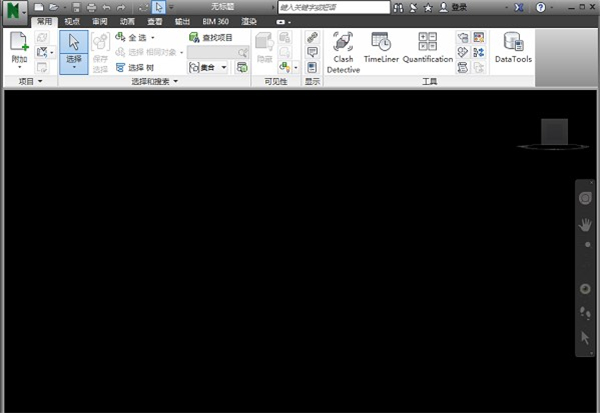Toggle the Quick Properties speech-bubble icon
600x413 pixels.
coord(312,52)
